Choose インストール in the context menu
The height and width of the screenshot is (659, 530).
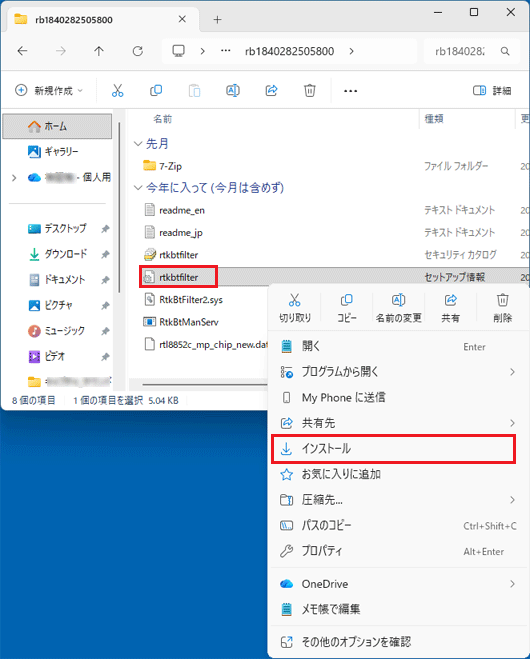(393, 449)
